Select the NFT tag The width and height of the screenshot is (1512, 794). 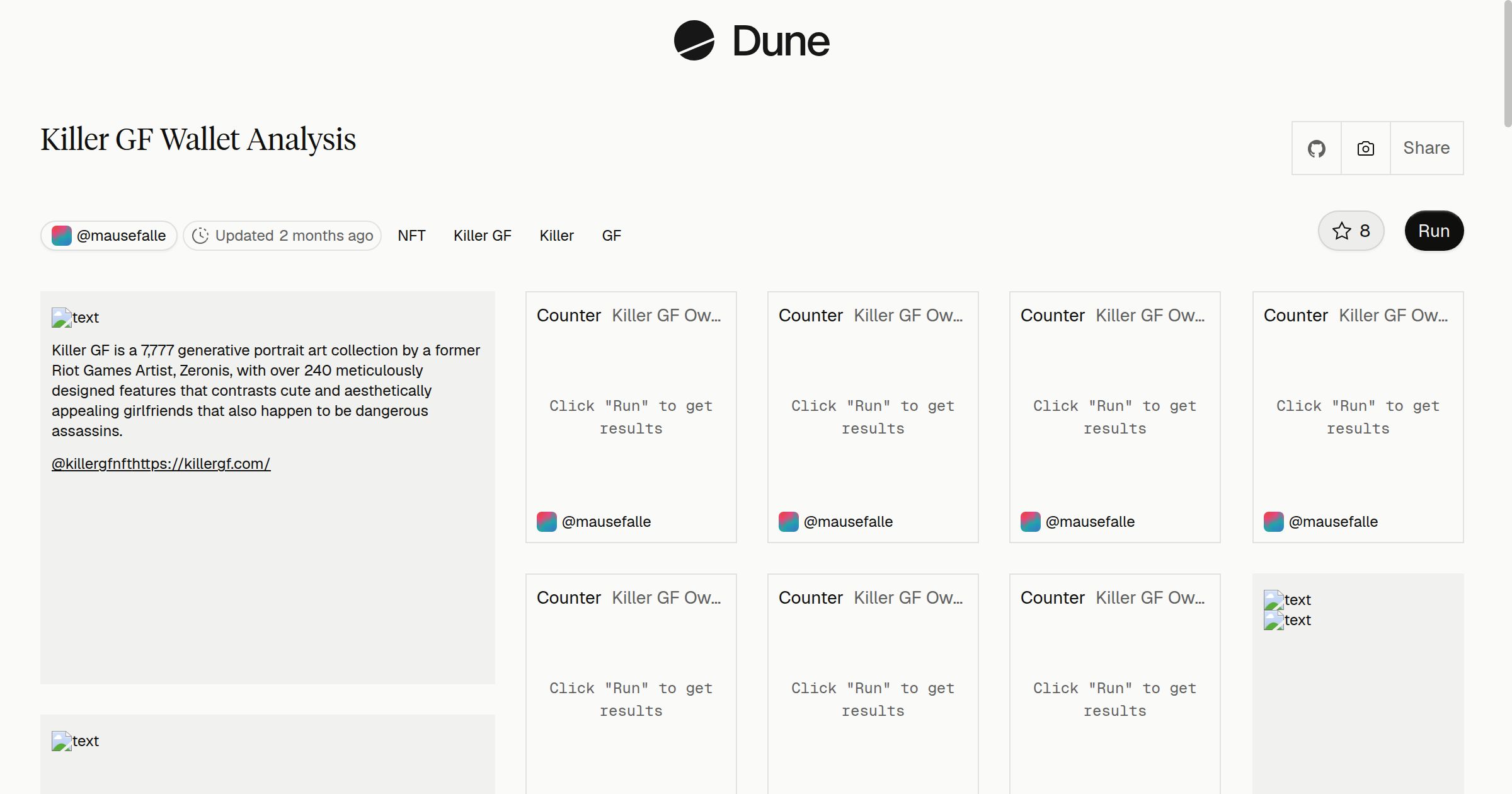point(411,236)
